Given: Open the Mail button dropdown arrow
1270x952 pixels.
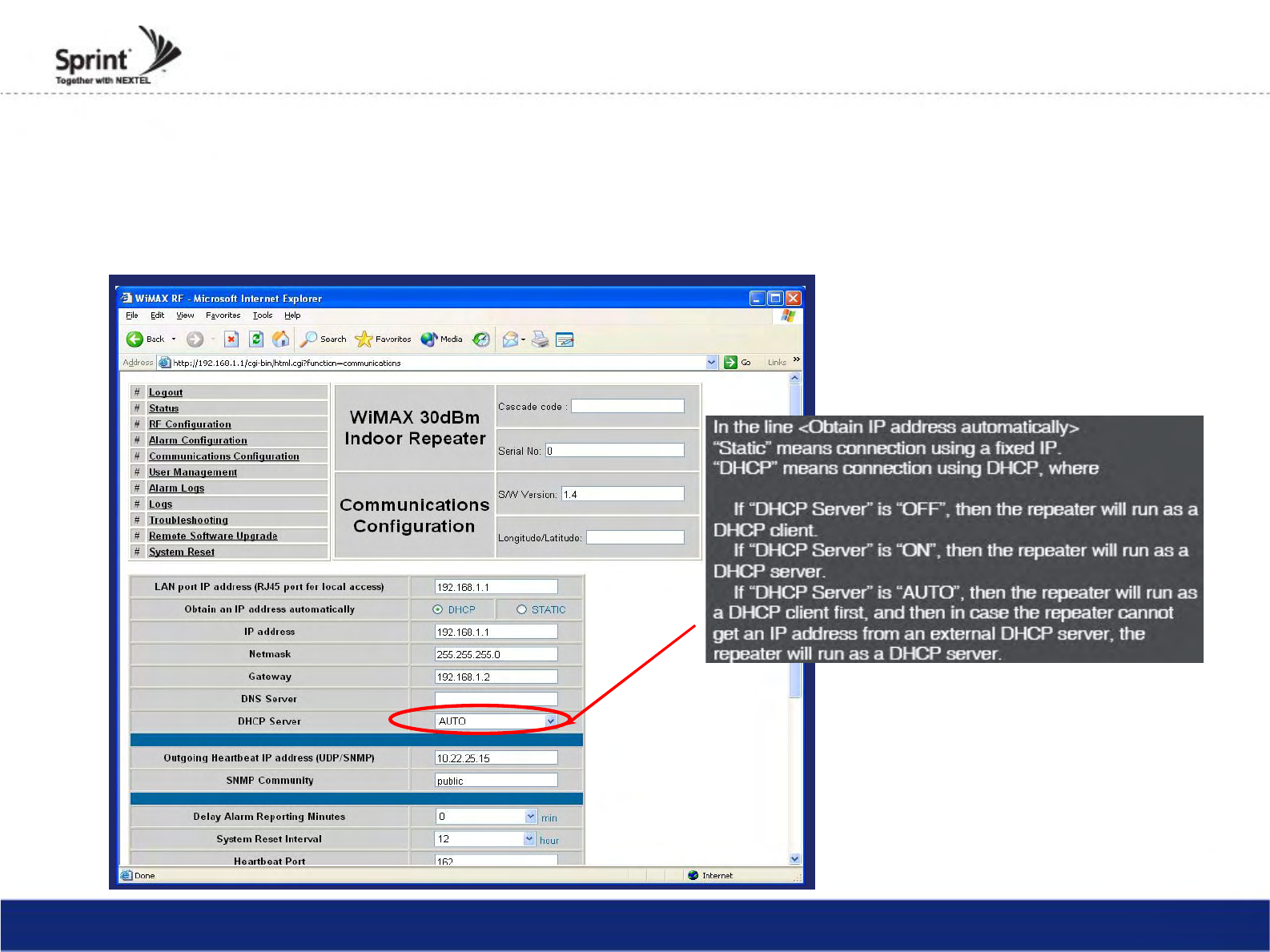Looking at the screenshot, I should [523, 339].
